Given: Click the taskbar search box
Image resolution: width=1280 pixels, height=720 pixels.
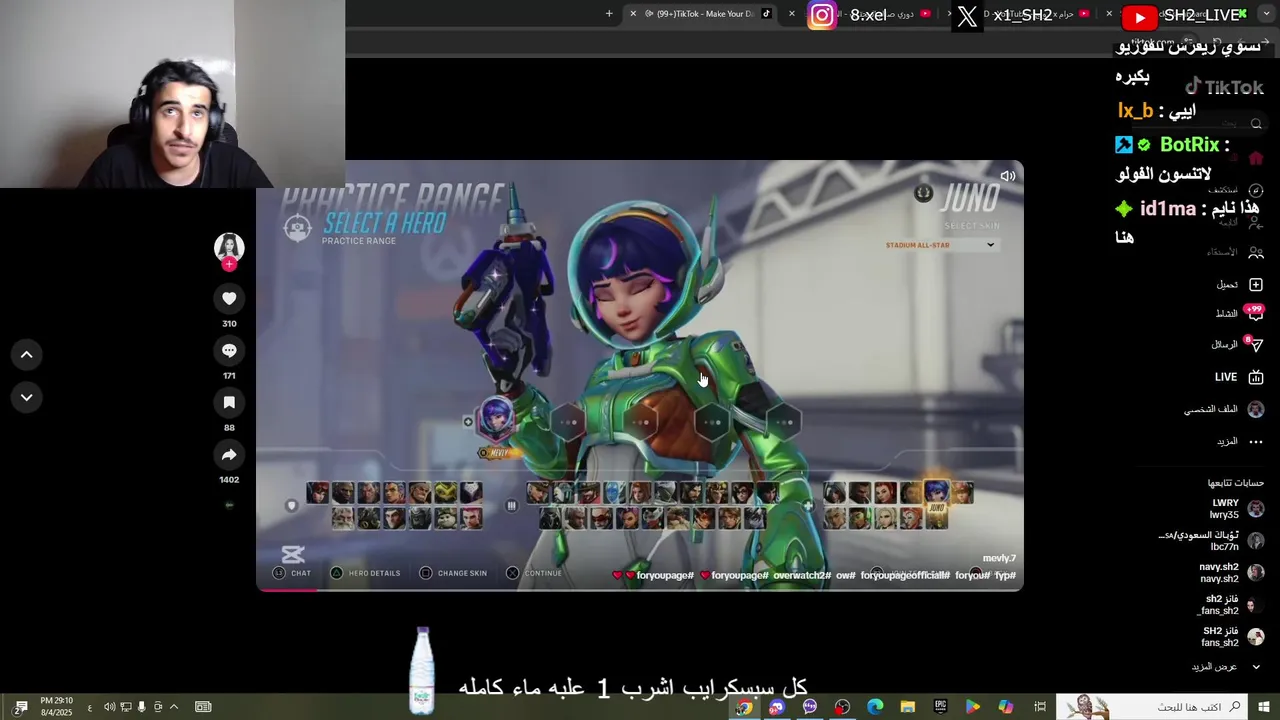Looking at the screenshot, I should coord(1153,707).
